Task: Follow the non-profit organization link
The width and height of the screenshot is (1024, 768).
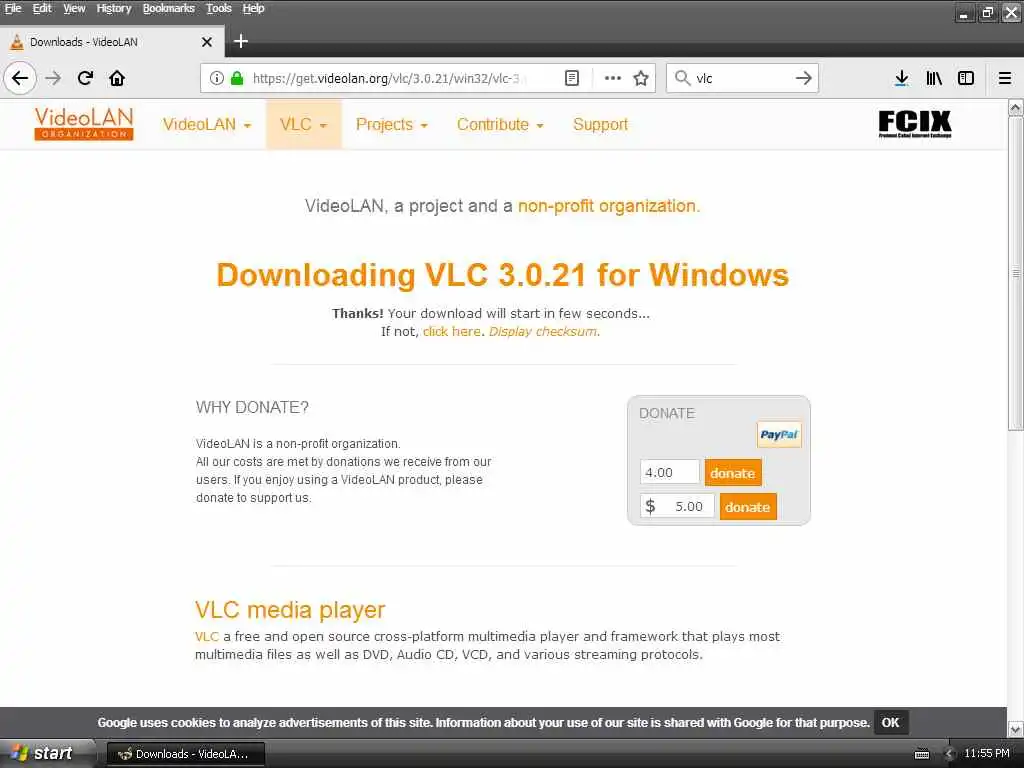Action: point(609,206)
